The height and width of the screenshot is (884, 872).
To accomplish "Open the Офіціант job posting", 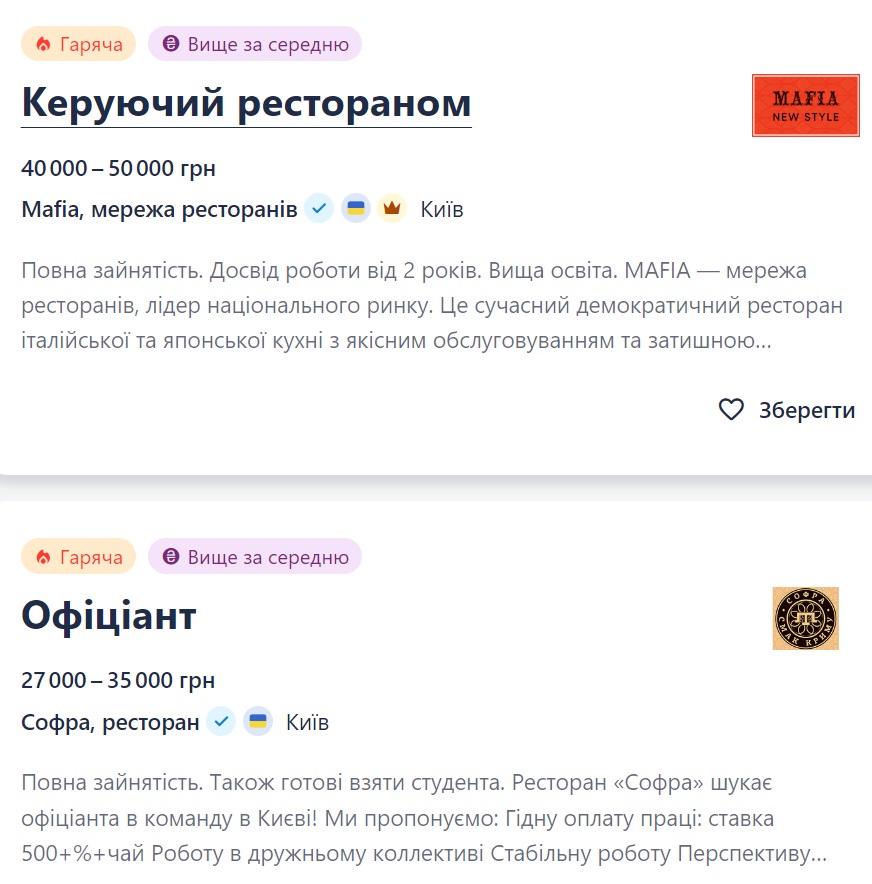I will tap(109, 615).
